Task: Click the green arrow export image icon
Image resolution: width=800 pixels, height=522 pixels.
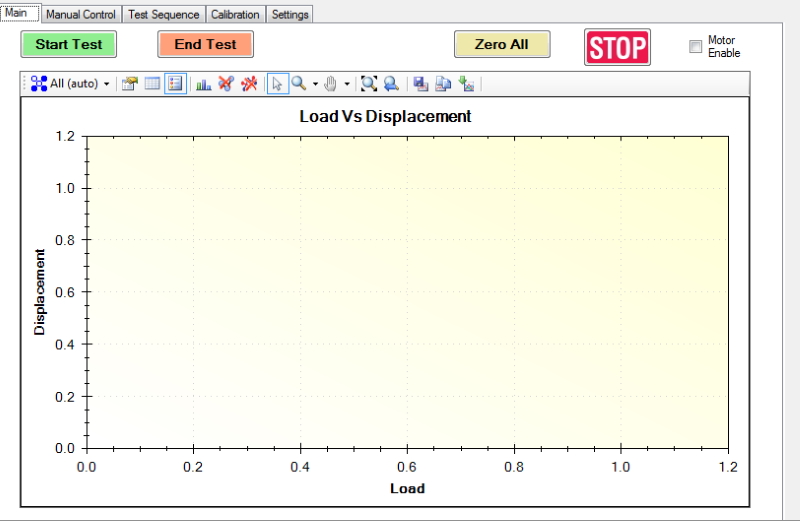Action: (x=466, y=84)
